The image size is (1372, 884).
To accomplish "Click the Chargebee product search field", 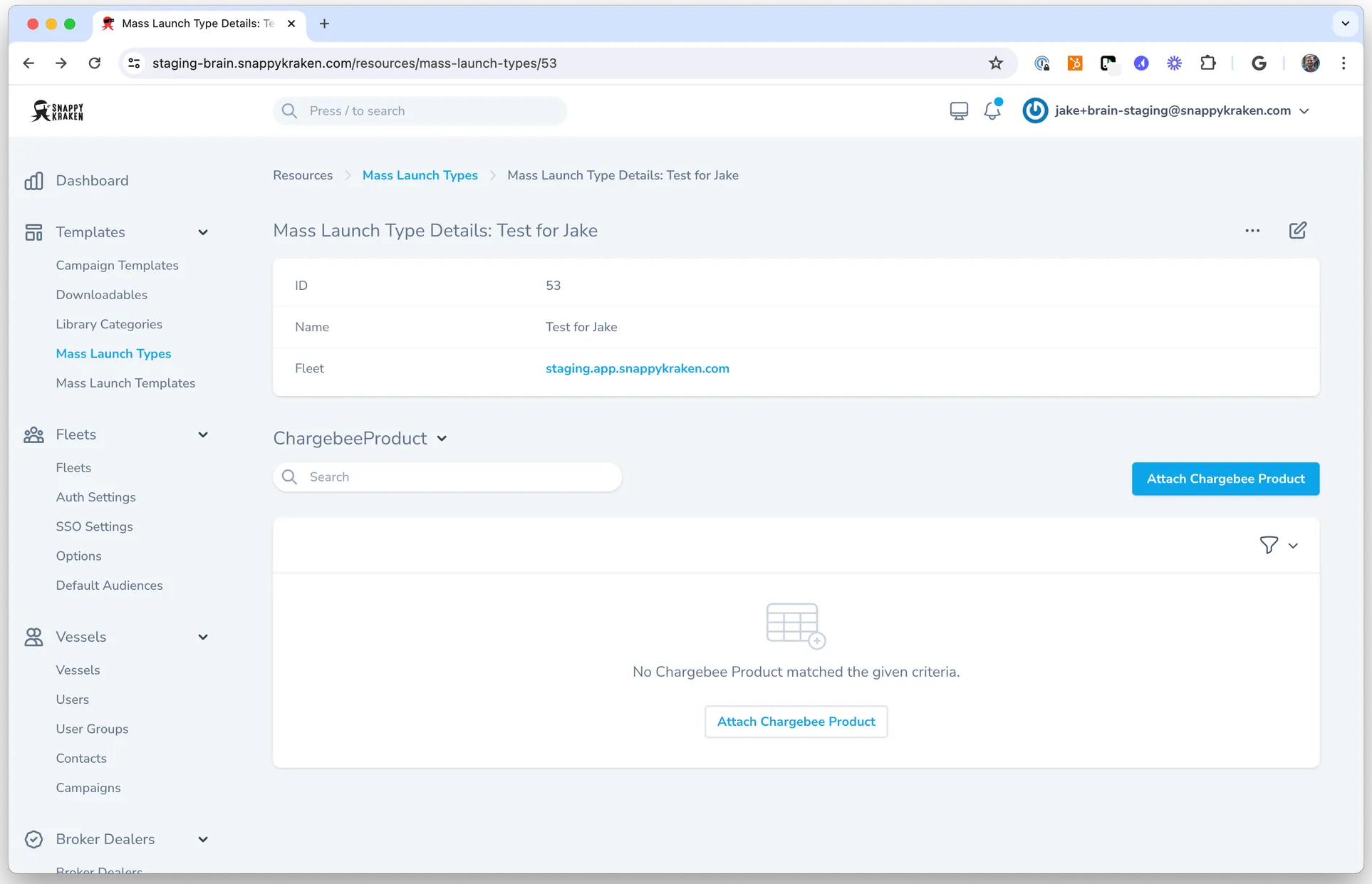I will point(456,477).
